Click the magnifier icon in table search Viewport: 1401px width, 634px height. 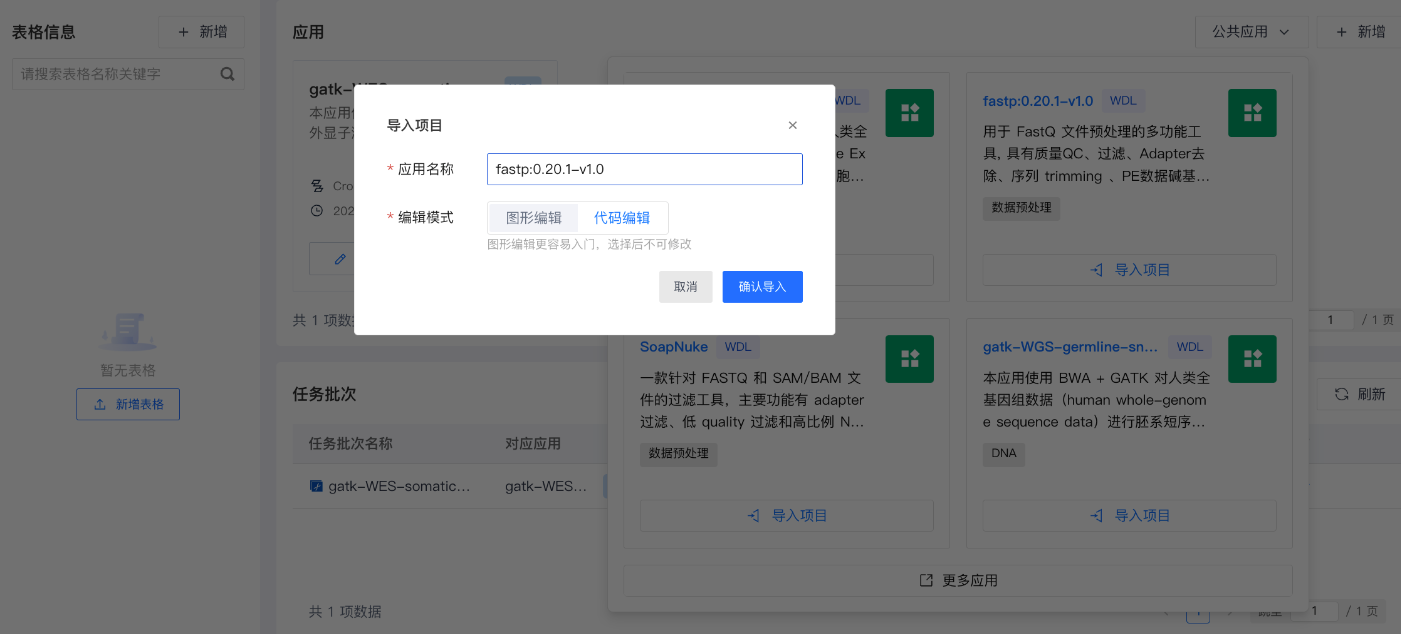[227, 74]
